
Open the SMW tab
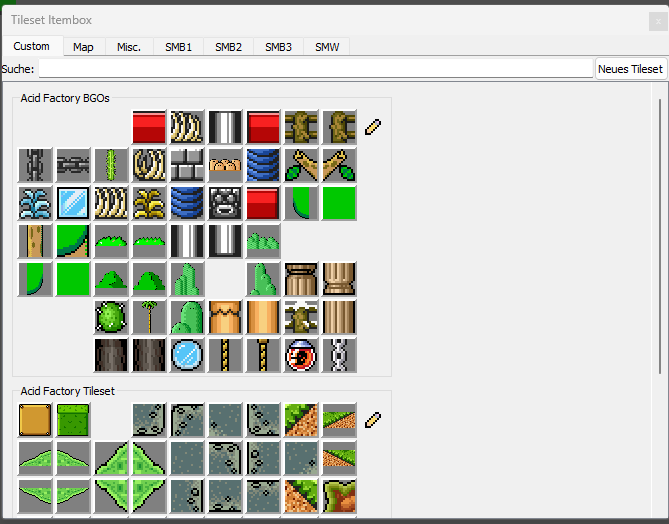[327, 47]
